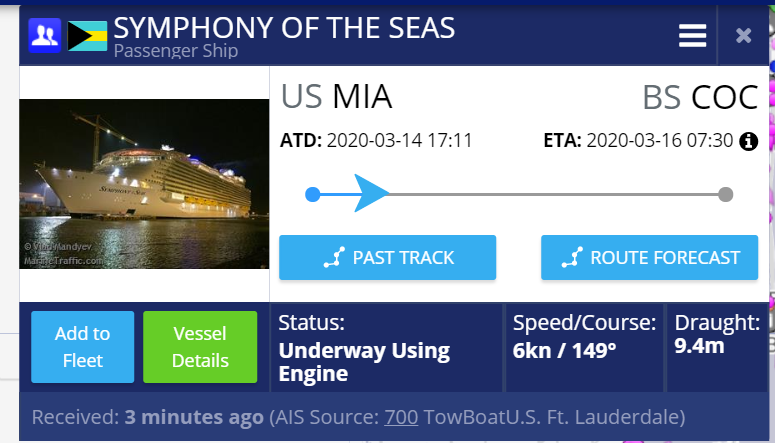Close the vessel info popup
Screen dimensions: 775x443
pyautogui.click(x=743, y=36)
